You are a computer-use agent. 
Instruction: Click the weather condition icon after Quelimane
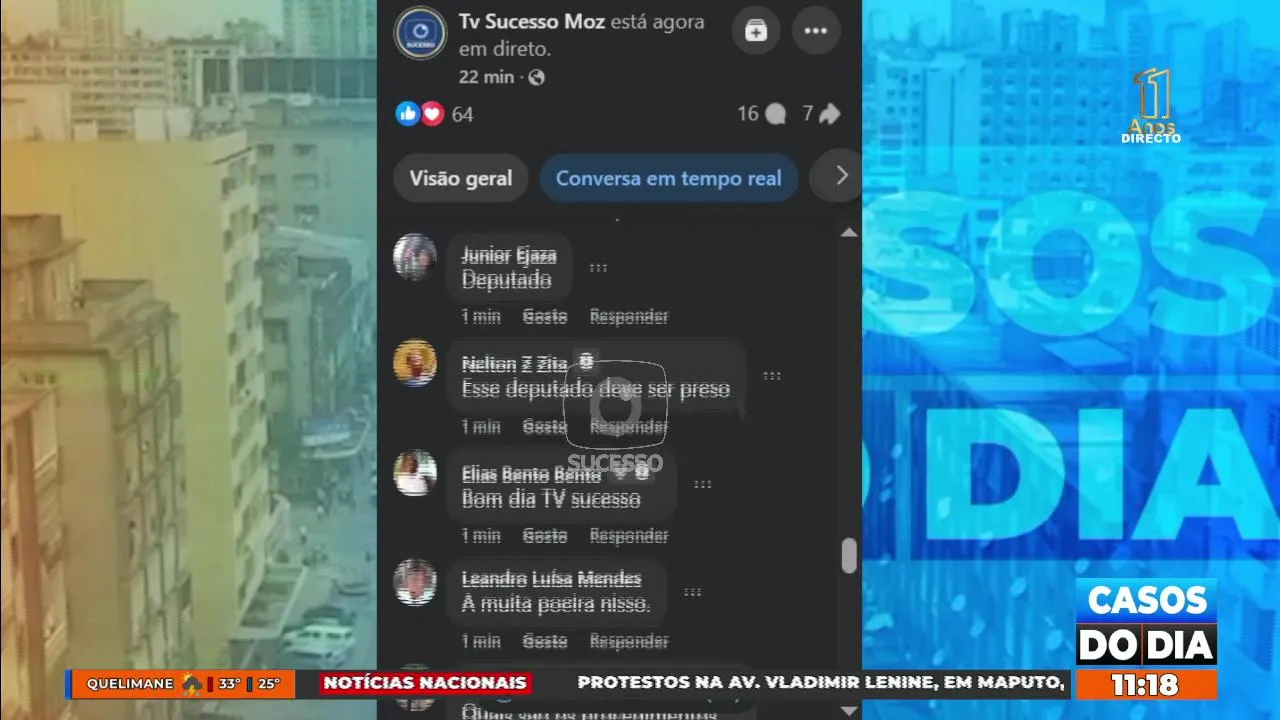[192, 684]
